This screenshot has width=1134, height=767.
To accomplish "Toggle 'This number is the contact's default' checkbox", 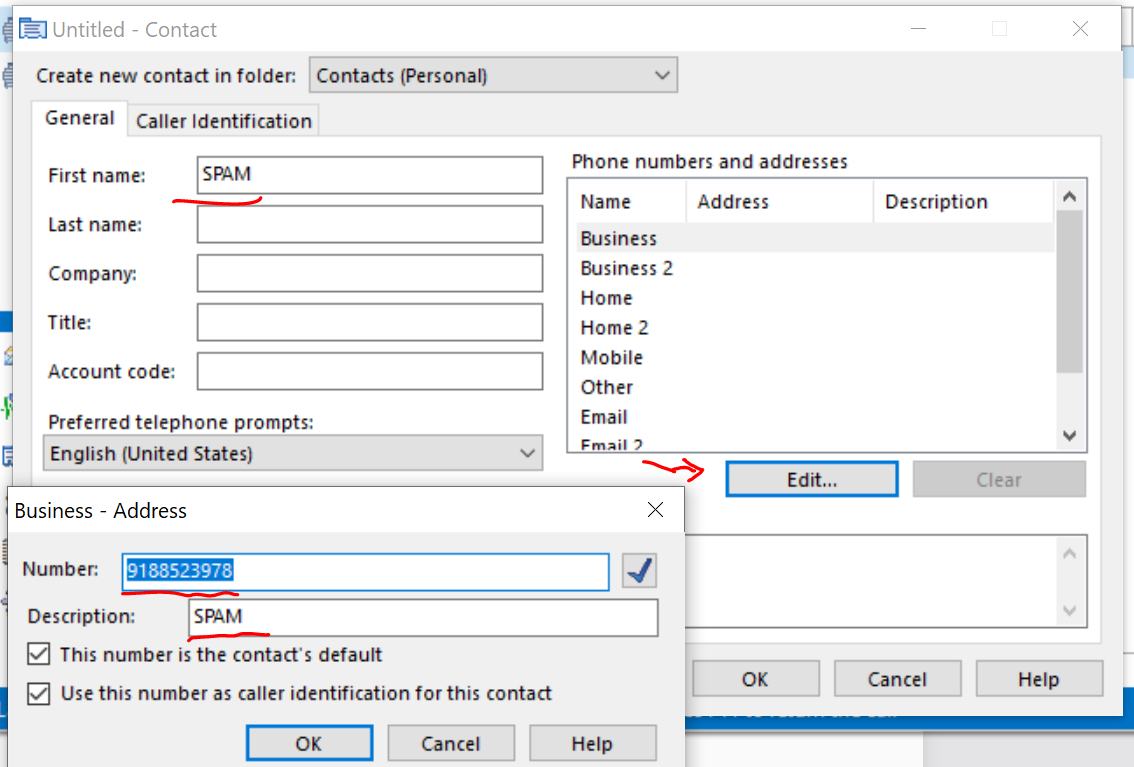I will (x=39, y=655).
